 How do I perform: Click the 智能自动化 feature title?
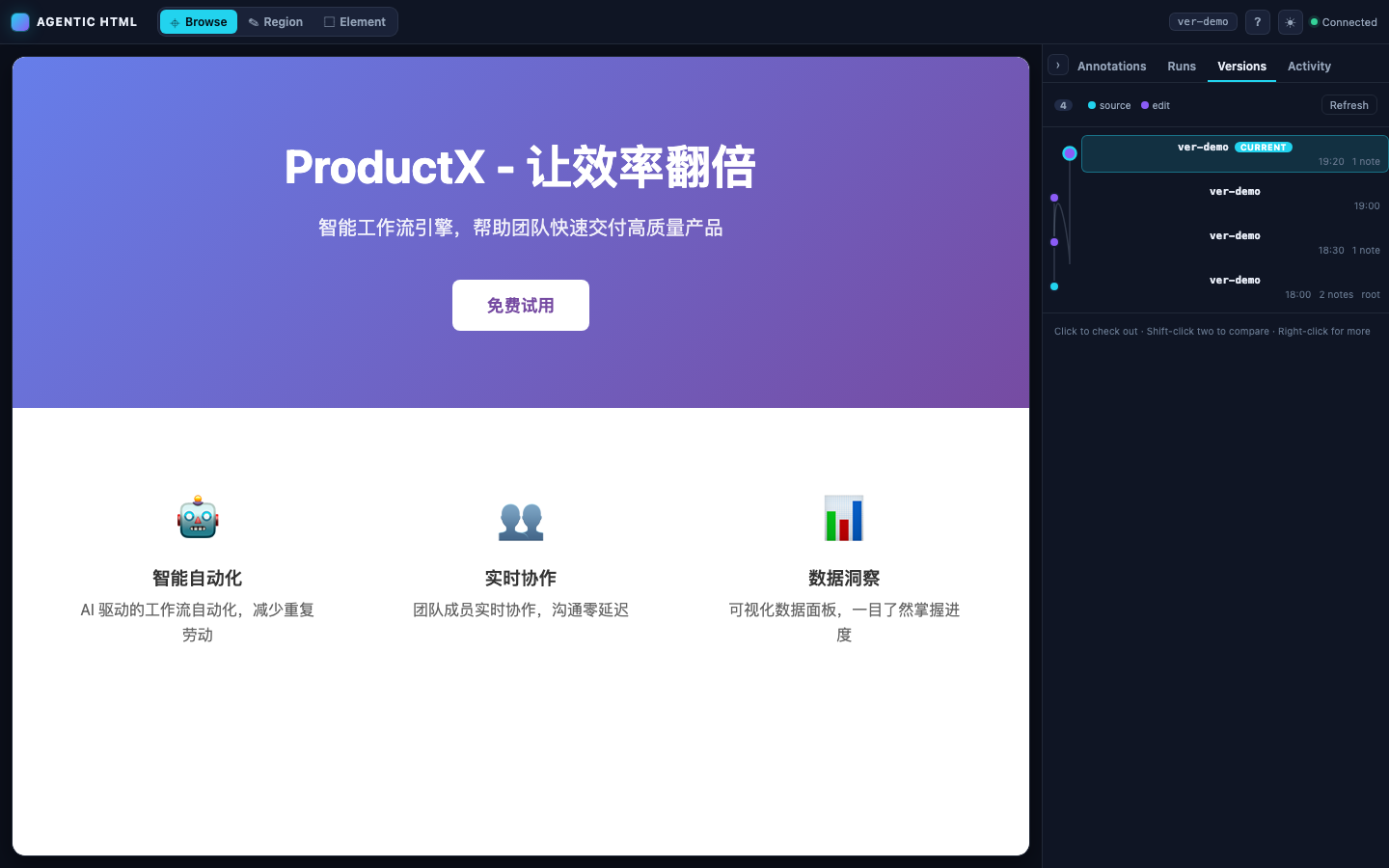pos(198,579)
